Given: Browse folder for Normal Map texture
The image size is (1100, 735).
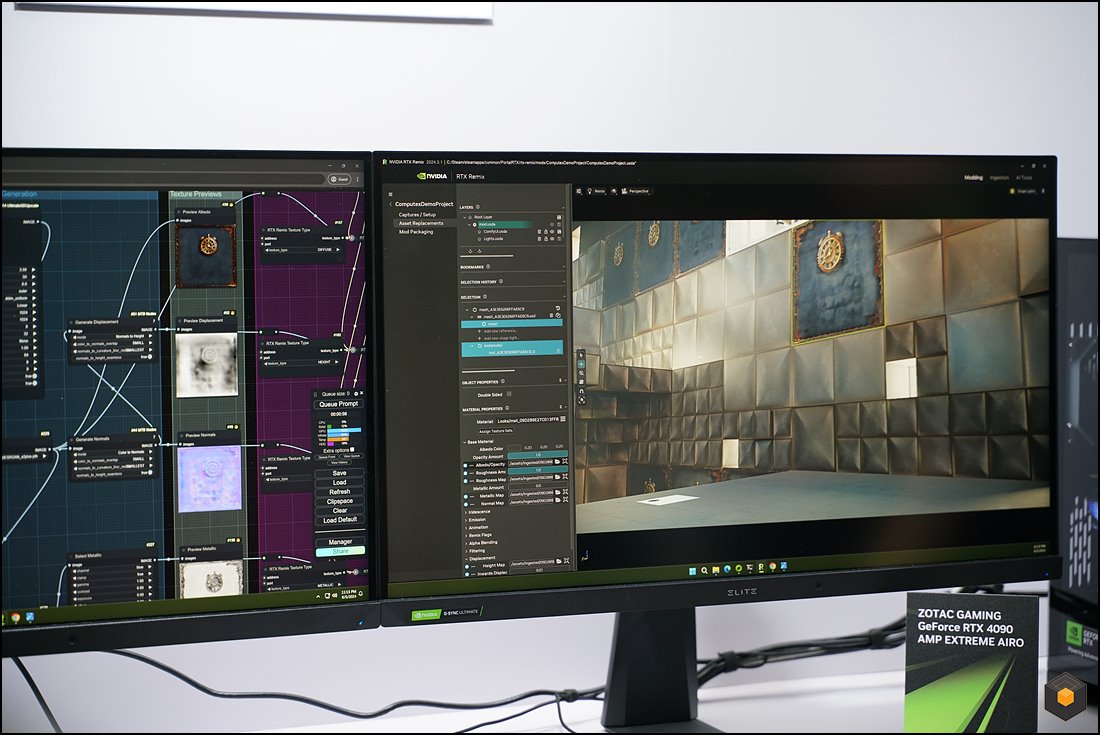Looking at the screenshot, I should point(558,499).
